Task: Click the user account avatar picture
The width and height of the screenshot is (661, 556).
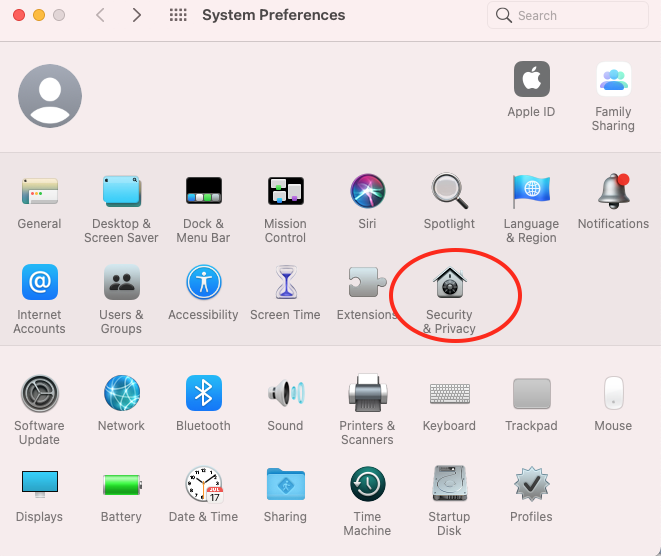Action: [50, 96]
